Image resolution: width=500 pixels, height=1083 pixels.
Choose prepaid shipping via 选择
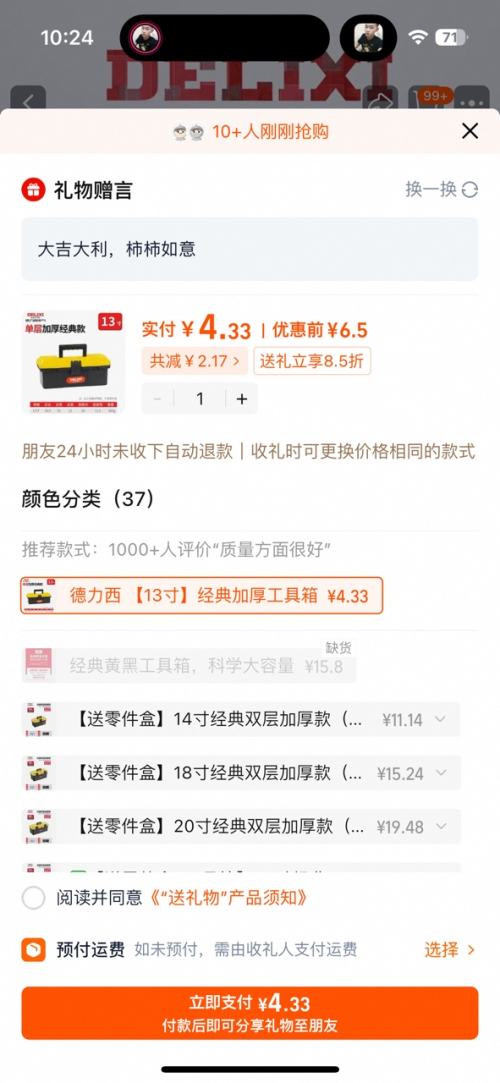[x=450, y=950]
